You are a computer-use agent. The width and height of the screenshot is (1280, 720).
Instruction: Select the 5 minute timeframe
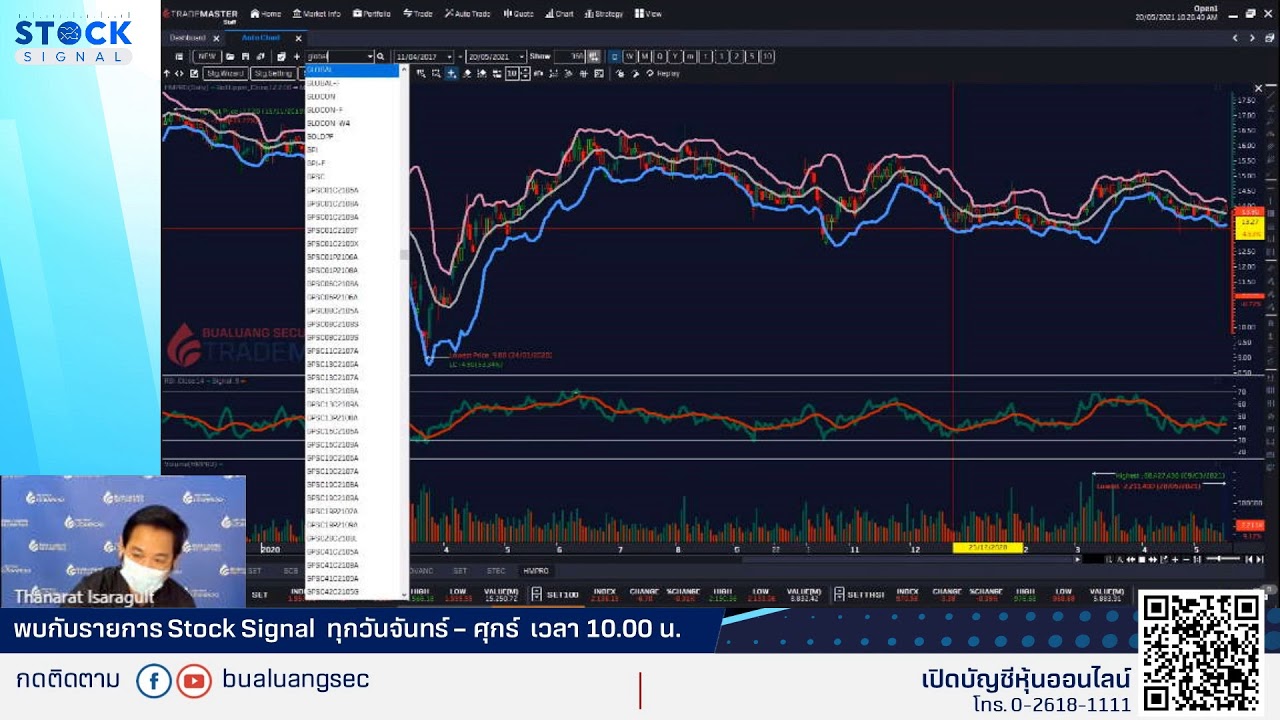(752, 57)
